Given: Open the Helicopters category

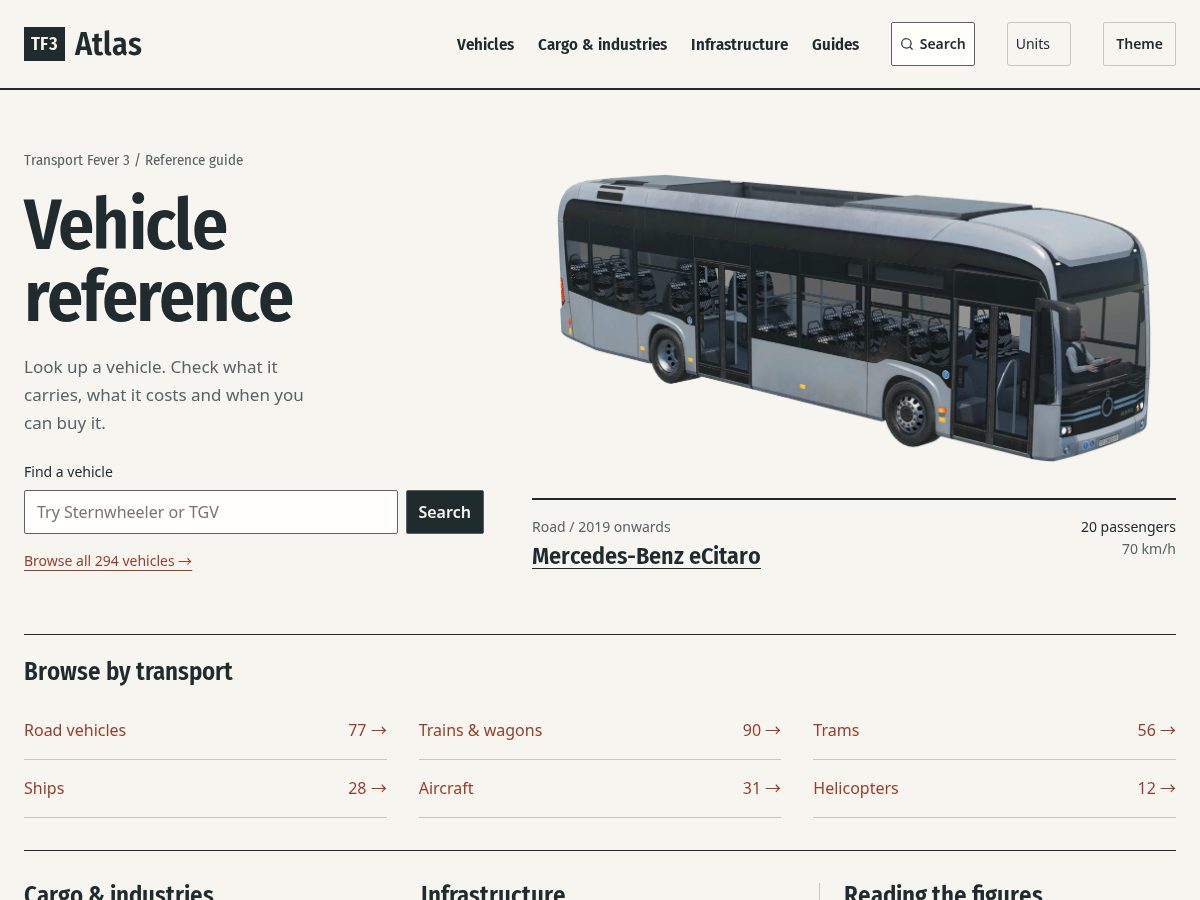Looking at the screenshot, I should point(994,788).
